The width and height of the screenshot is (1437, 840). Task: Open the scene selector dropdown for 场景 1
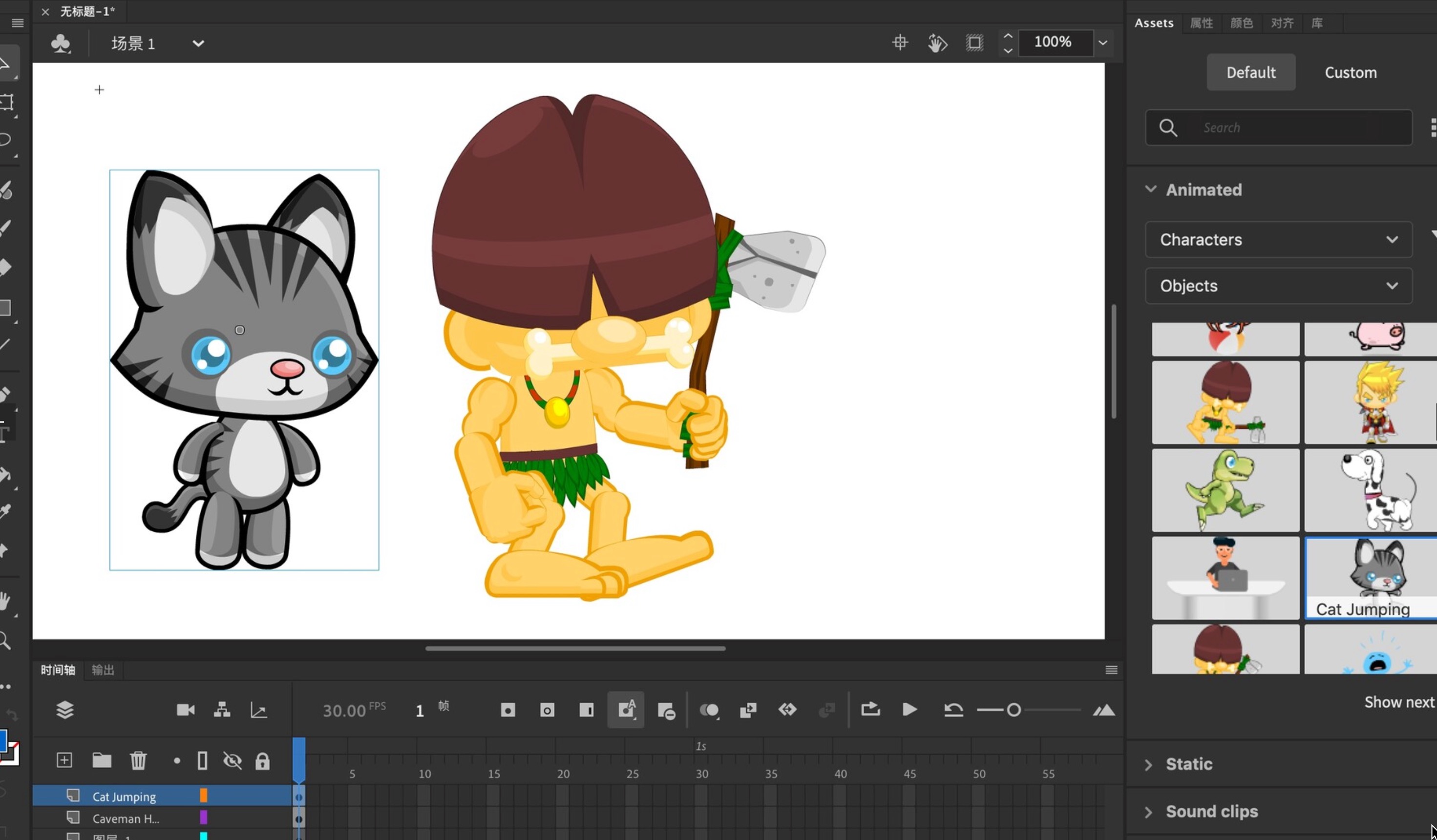197,43
